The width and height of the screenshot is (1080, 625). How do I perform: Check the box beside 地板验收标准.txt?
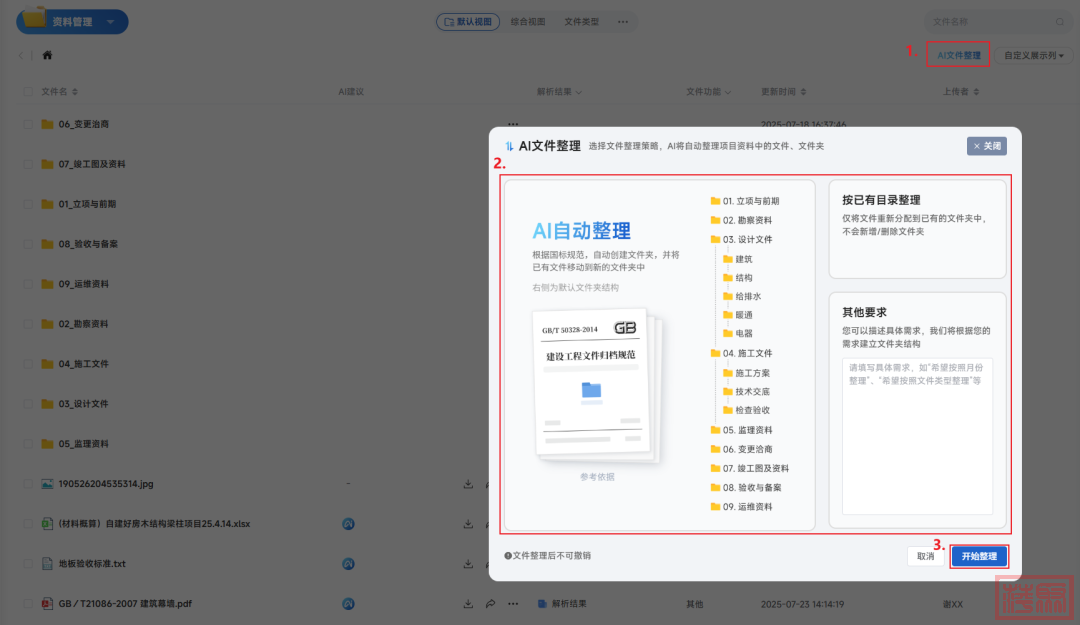[x=28, y=564]
